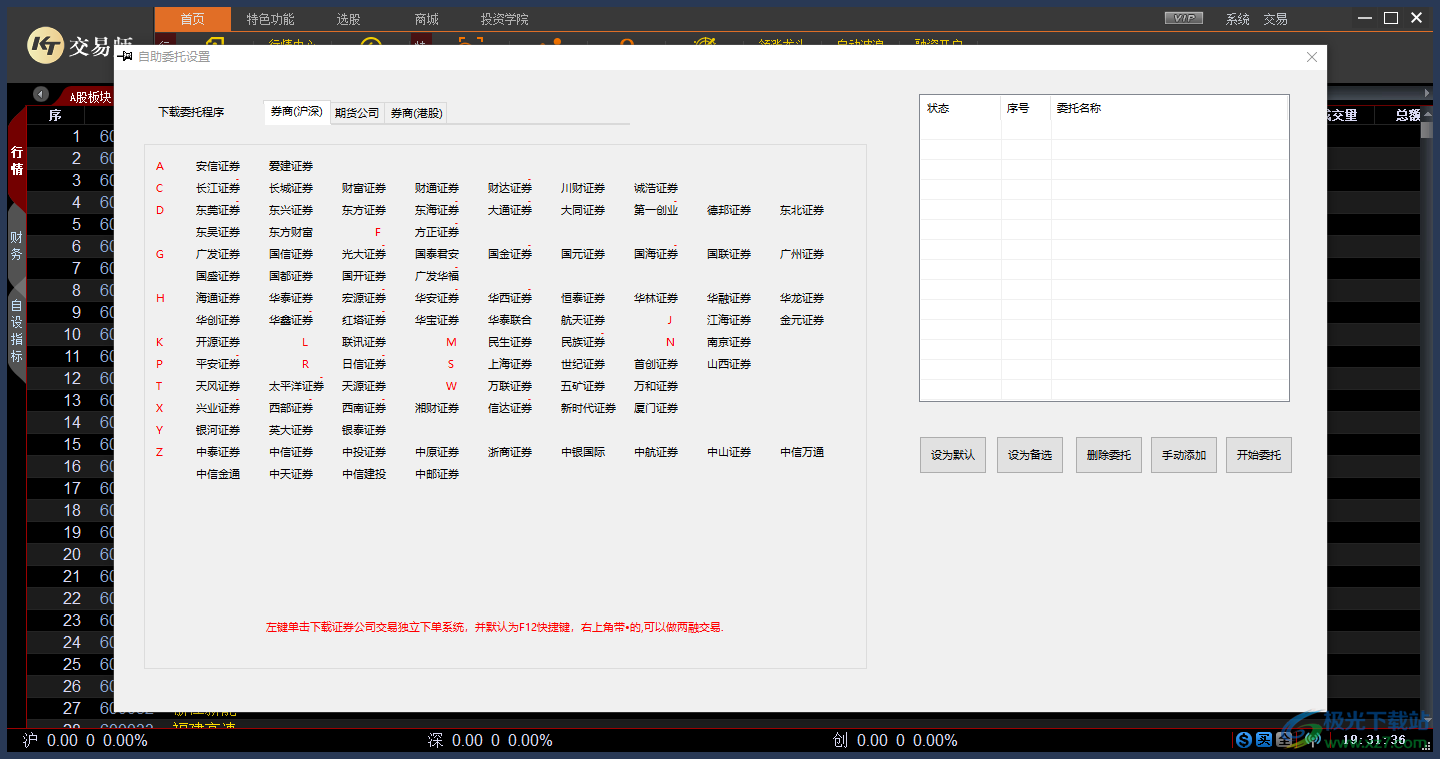Download 安信证券 trading program
1440x759 pixels.
218,166
